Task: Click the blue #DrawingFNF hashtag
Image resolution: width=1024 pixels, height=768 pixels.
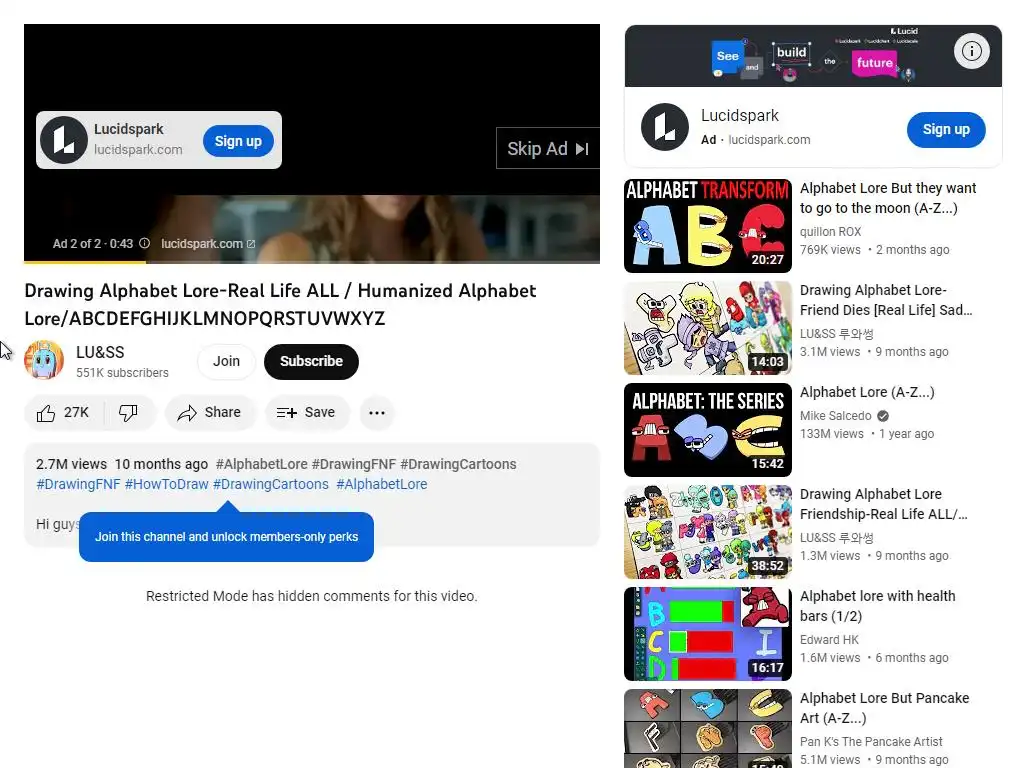Action: coord(78,485)
